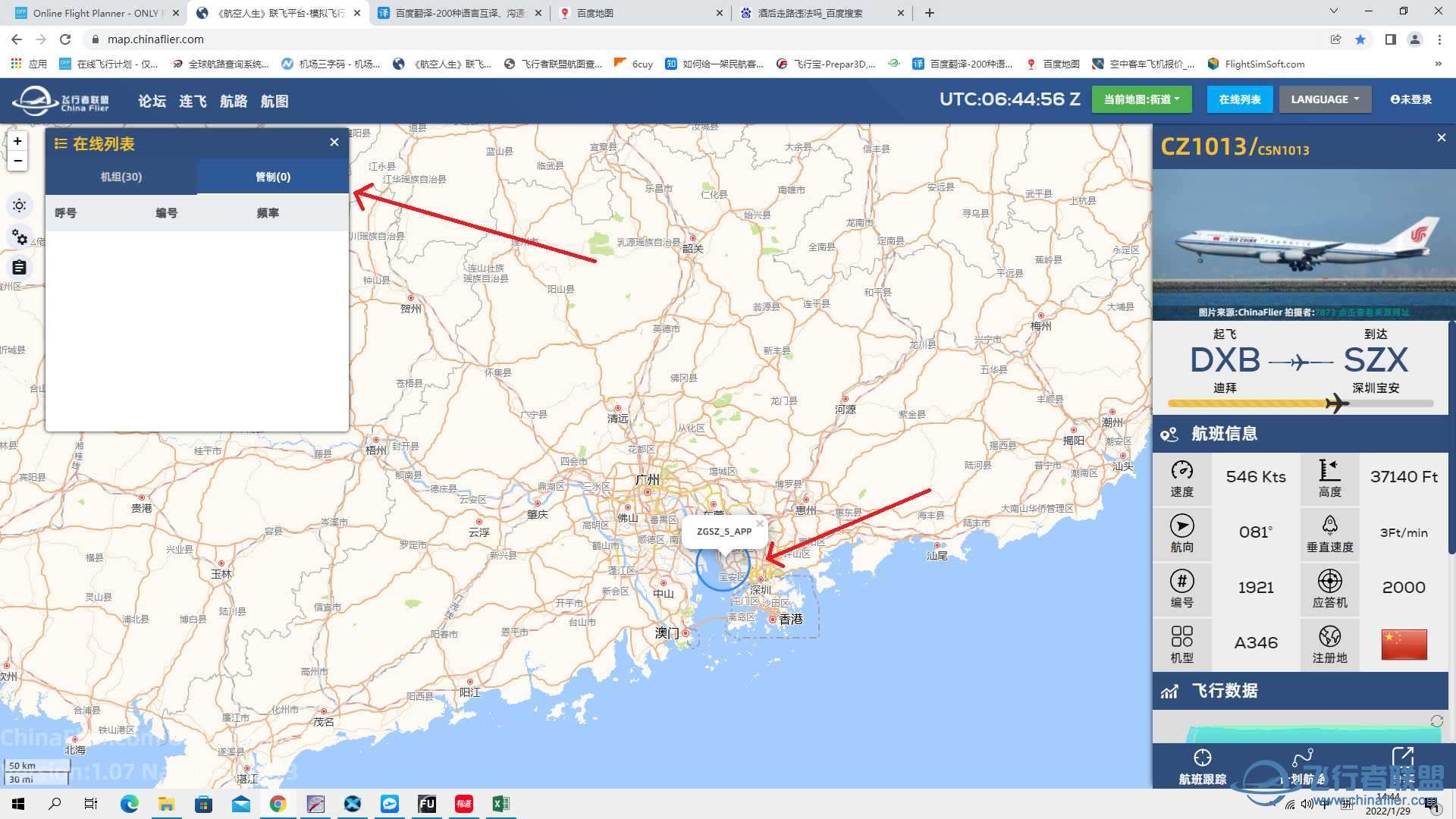Click the 垂直速度 vertical speed icon
The height and width of the screenshot is (819, 1456).
pyautogui.click(x=1329, y=526)
